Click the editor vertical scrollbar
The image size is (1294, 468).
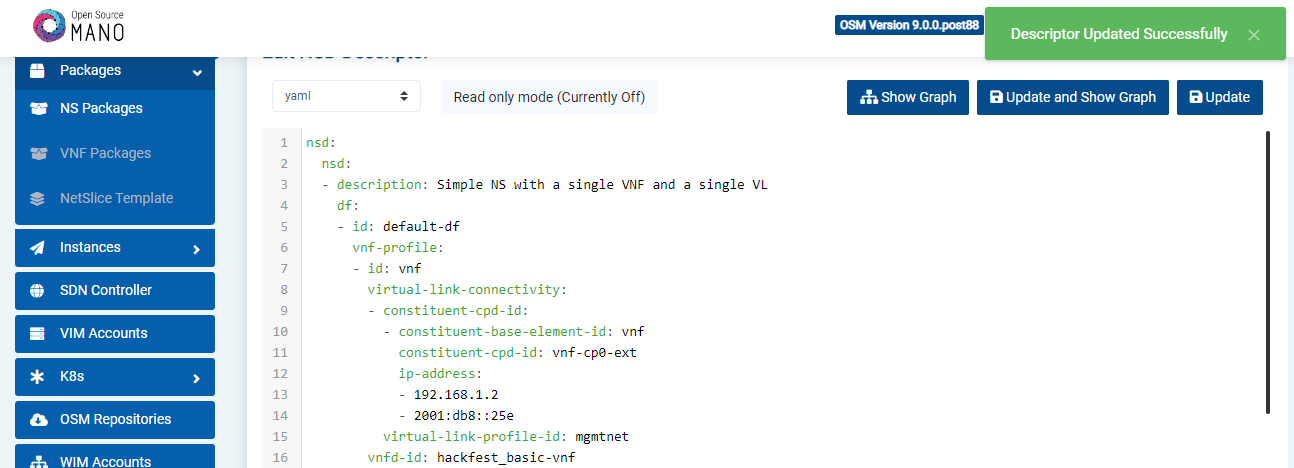(1268, 271)
